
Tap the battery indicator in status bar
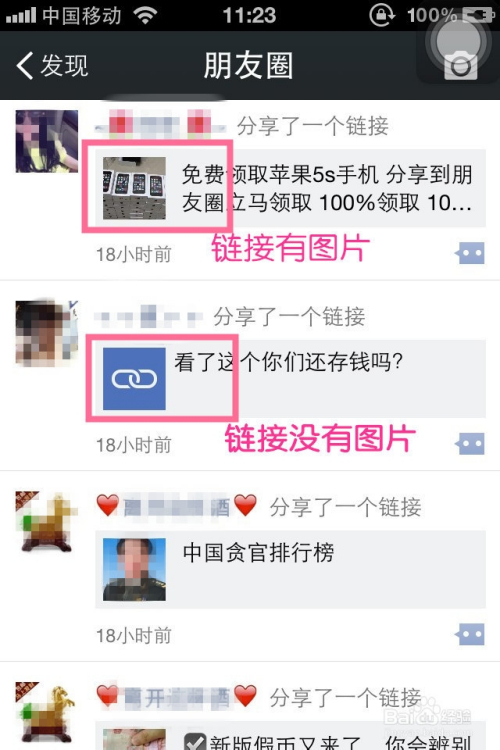click(478, 15)
